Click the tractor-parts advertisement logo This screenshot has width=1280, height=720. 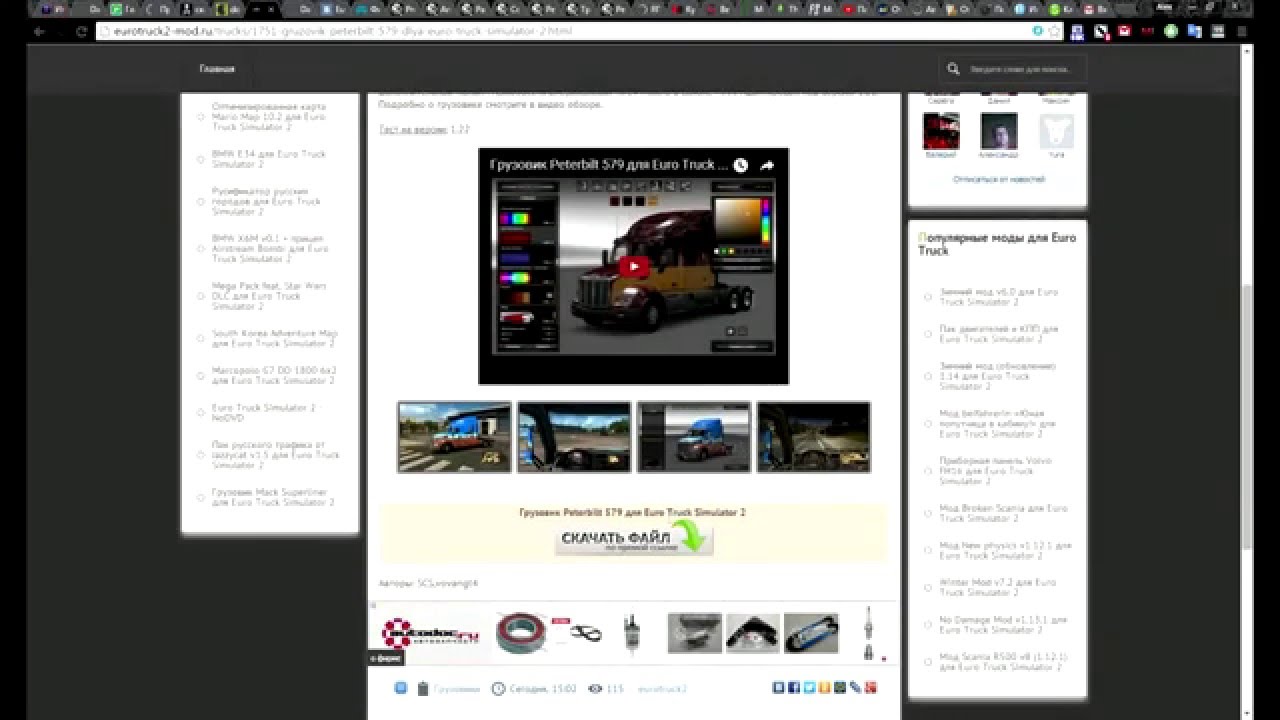click(x=431, y=633)
